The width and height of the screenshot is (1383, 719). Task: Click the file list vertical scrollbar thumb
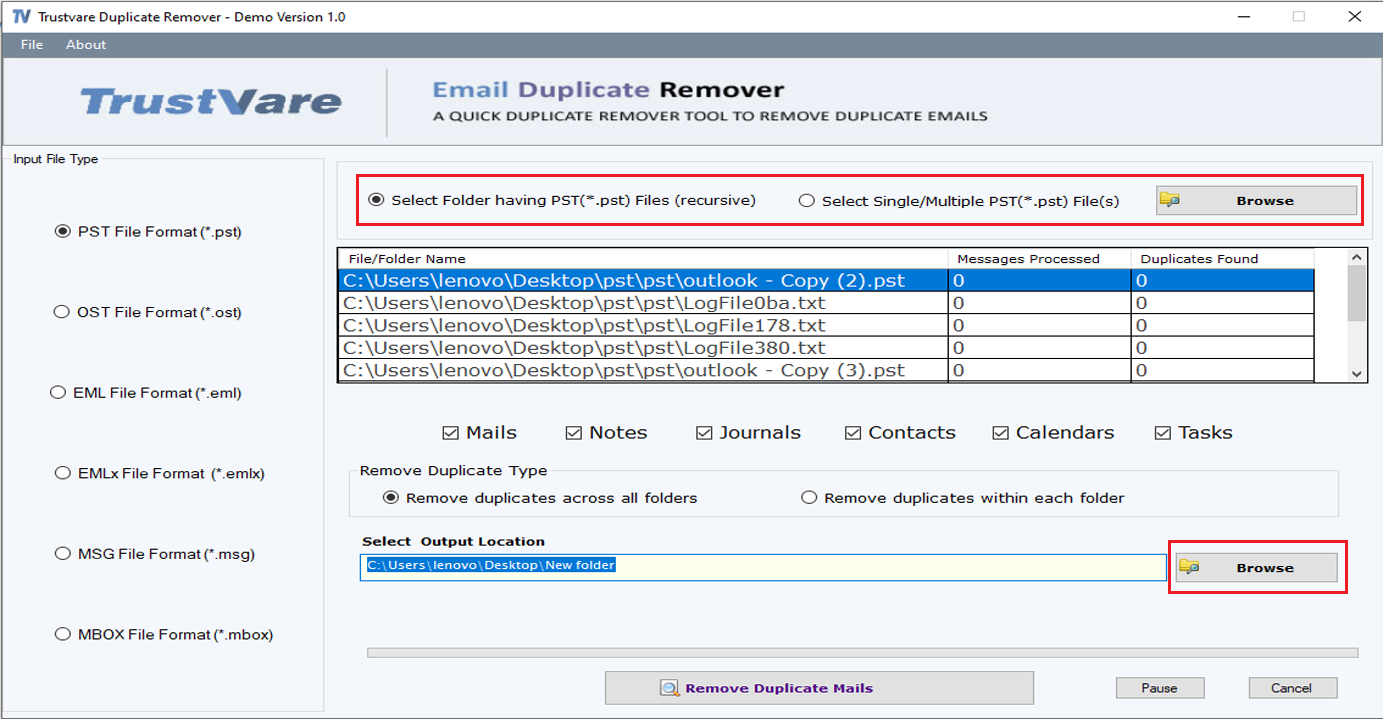1356,294
